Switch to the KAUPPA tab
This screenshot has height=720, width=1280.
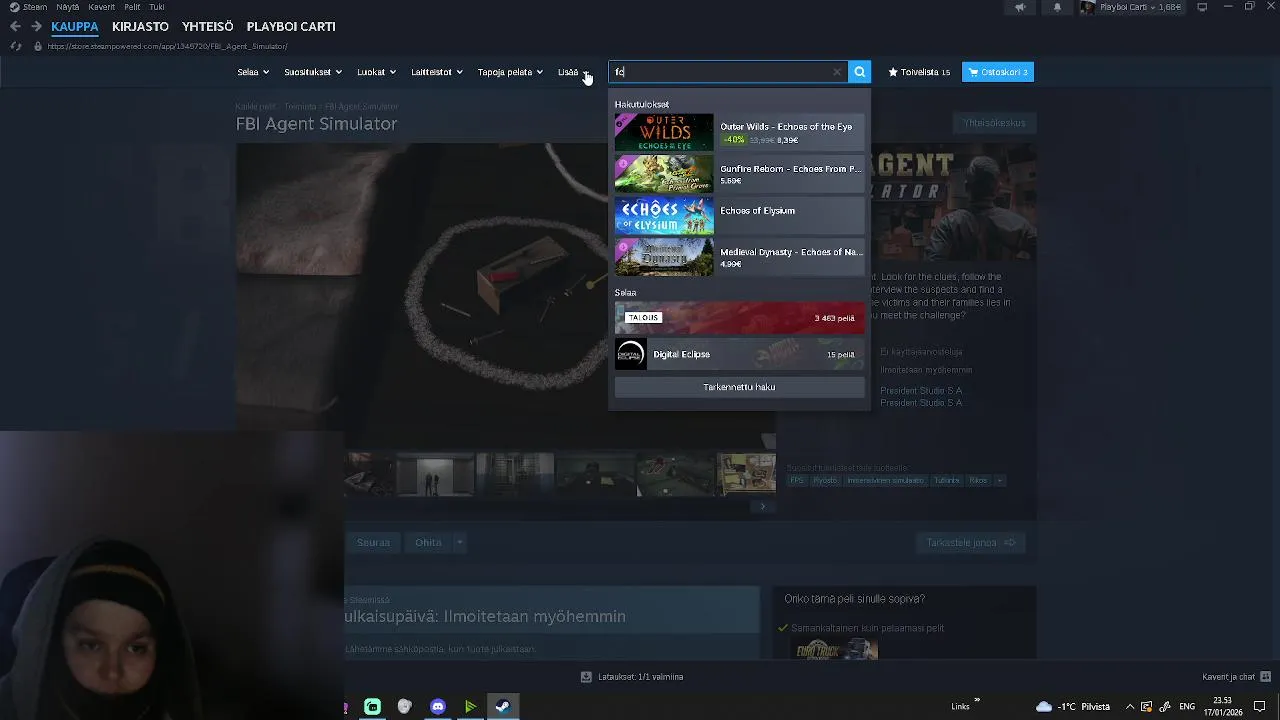click(x=75, y=26)
